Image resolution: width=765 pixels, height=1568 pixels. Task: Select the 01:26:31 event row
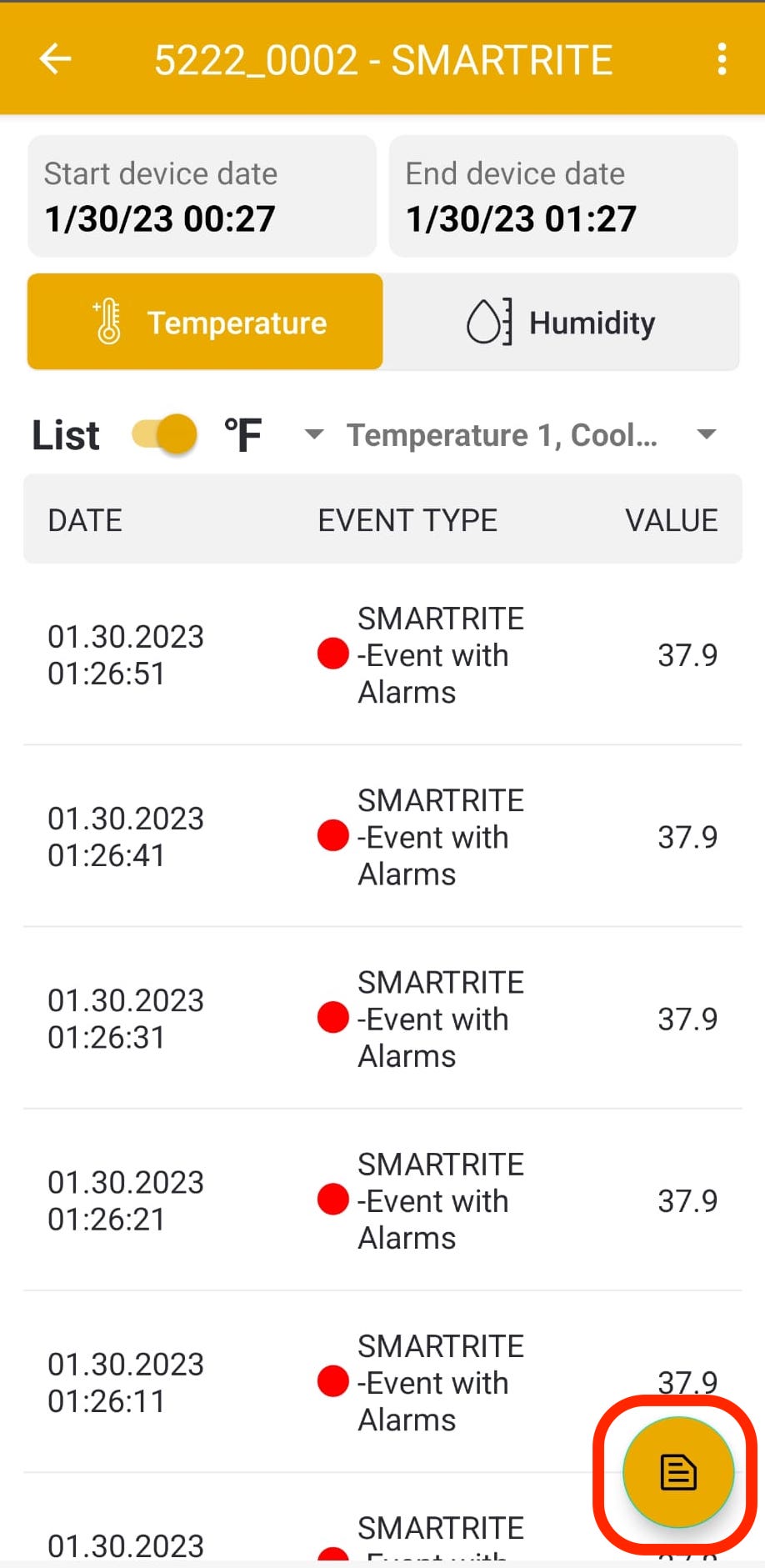point(382,1019)
